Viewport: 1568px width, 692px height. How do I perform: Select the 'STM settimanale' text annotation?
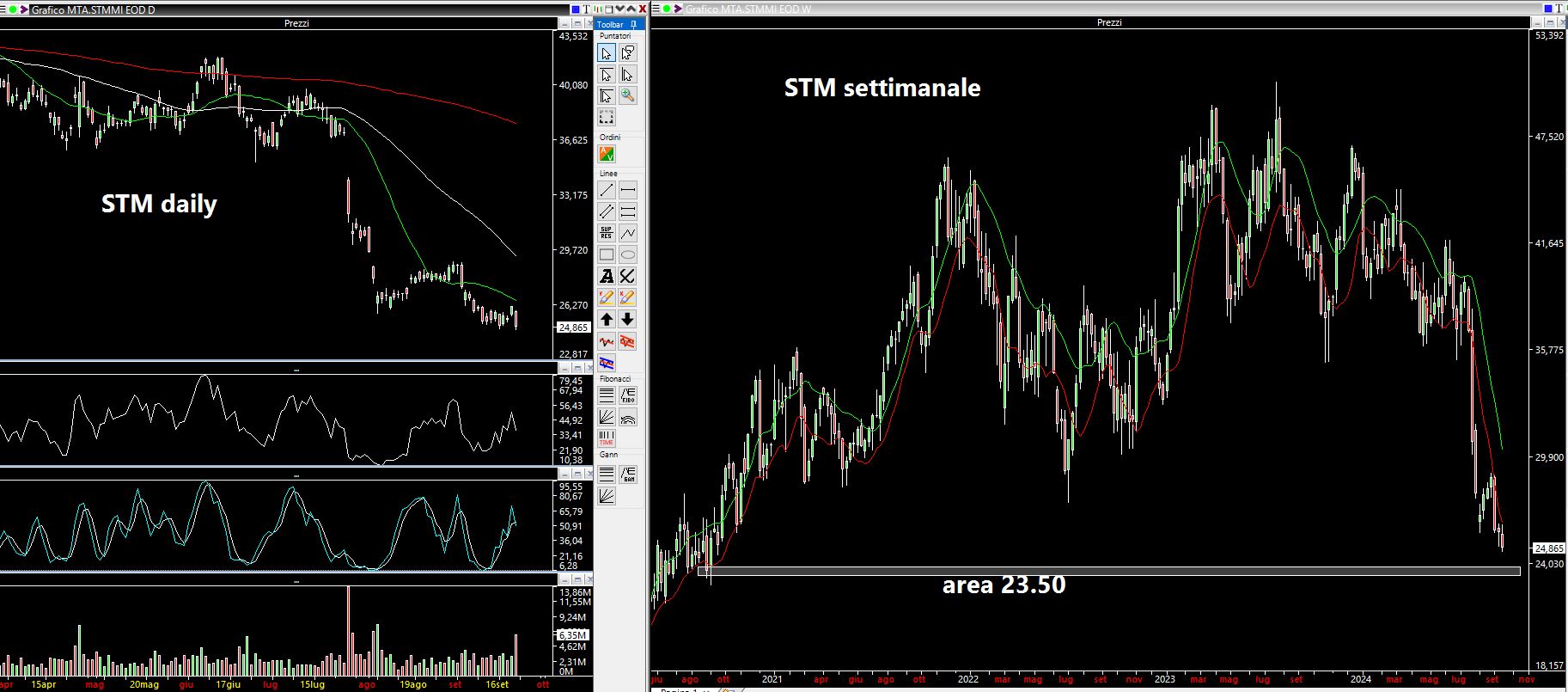point(882,88)
